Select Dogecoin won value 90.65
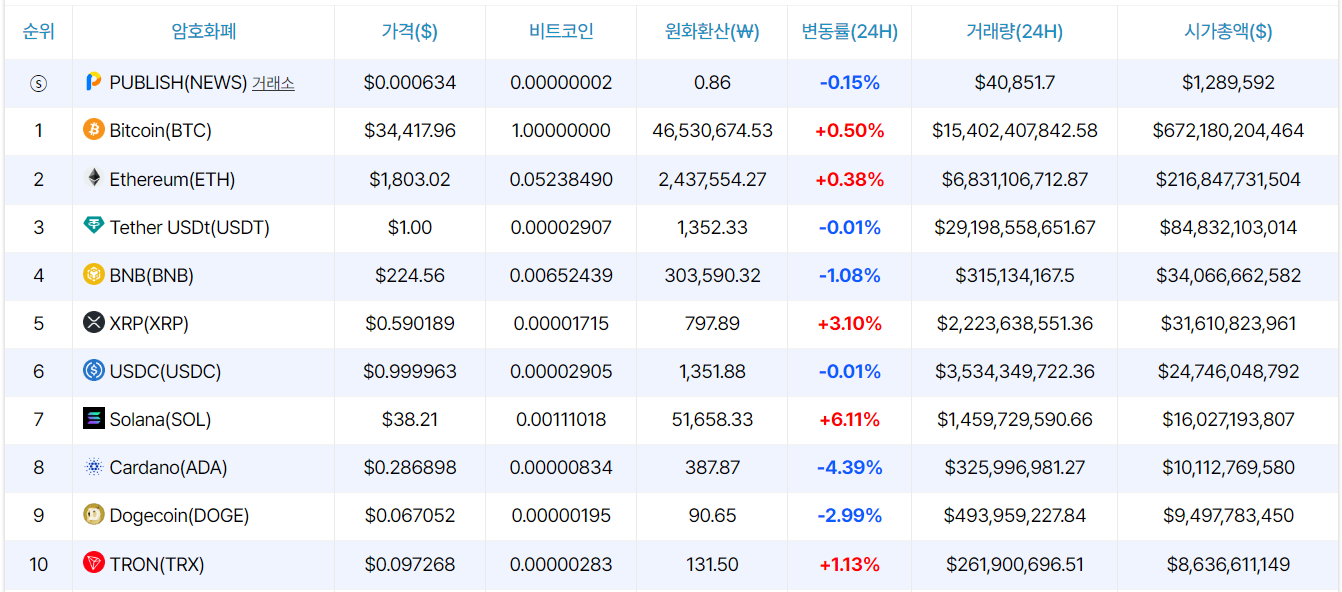 712,515
